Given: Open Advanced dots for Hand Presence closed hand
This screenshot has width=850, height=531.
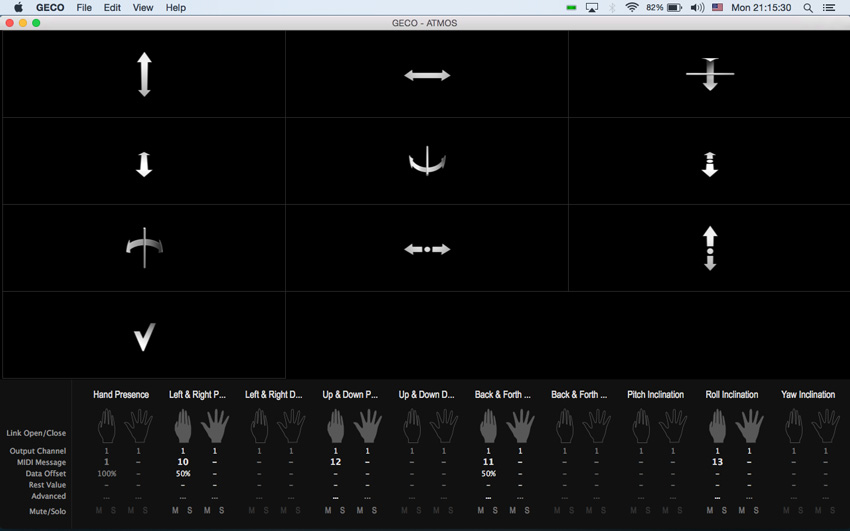Looking at the screenshot, I should (x=107, y=497).
